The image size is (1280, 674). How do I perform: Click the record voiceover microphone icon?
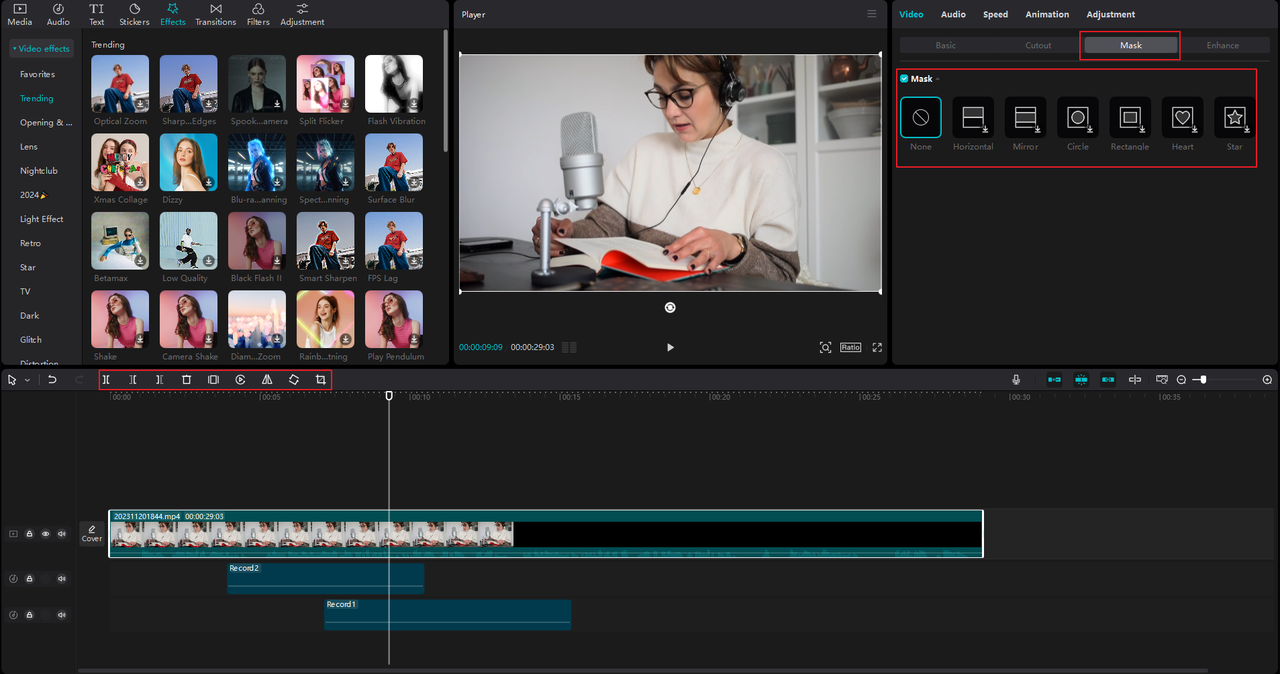(x=1016, y=380)
